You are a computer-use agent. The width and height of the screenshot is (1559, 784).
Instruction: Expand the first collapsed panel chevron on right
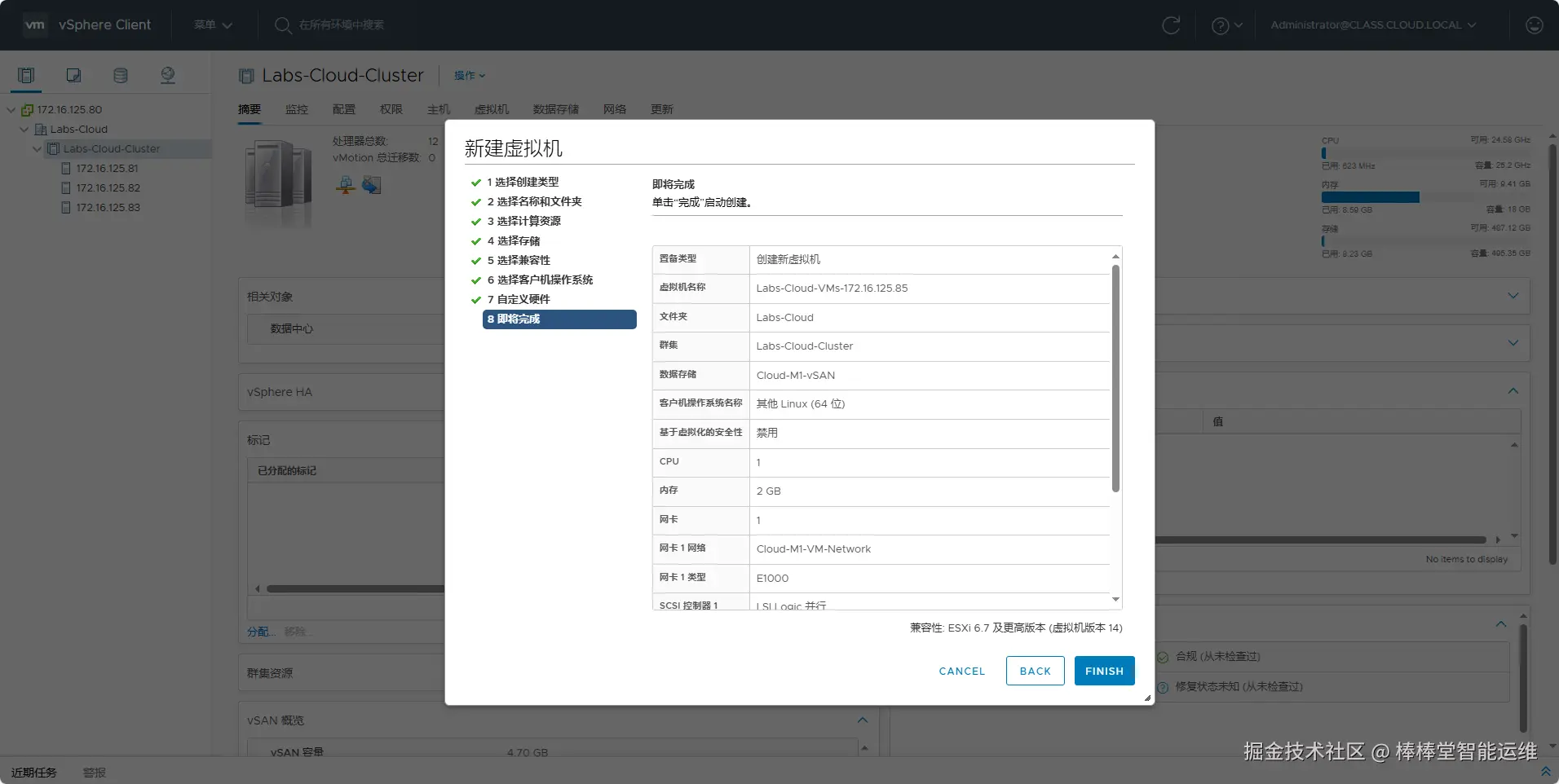coord(1513,296)
